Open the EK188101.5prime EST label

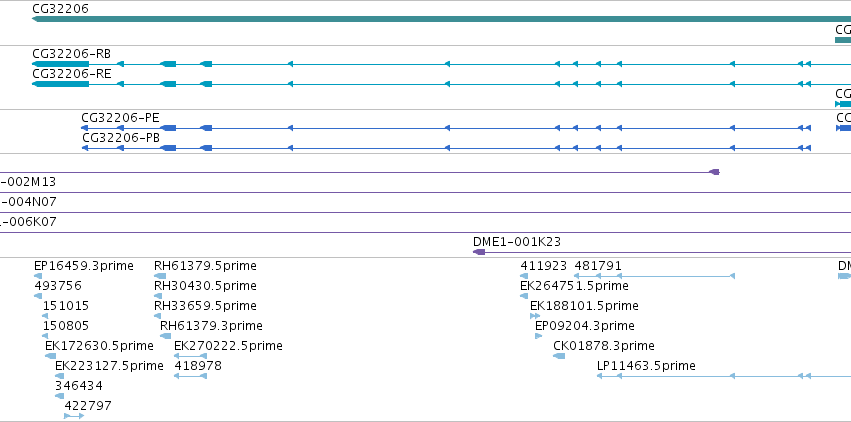pyautogui.click(x=584, y=306)
